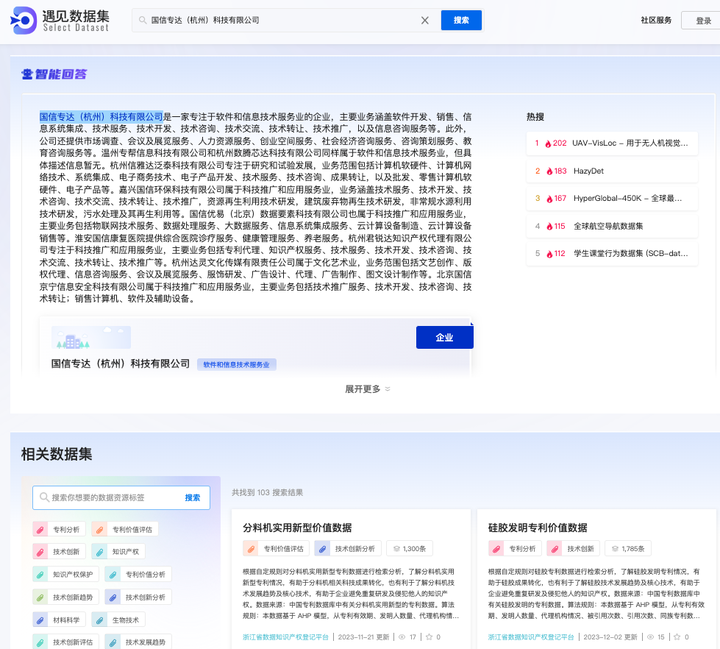Click the icon on the 生物技术 sidebar tag
Screen dimensions: 720x649
[99, 620]
